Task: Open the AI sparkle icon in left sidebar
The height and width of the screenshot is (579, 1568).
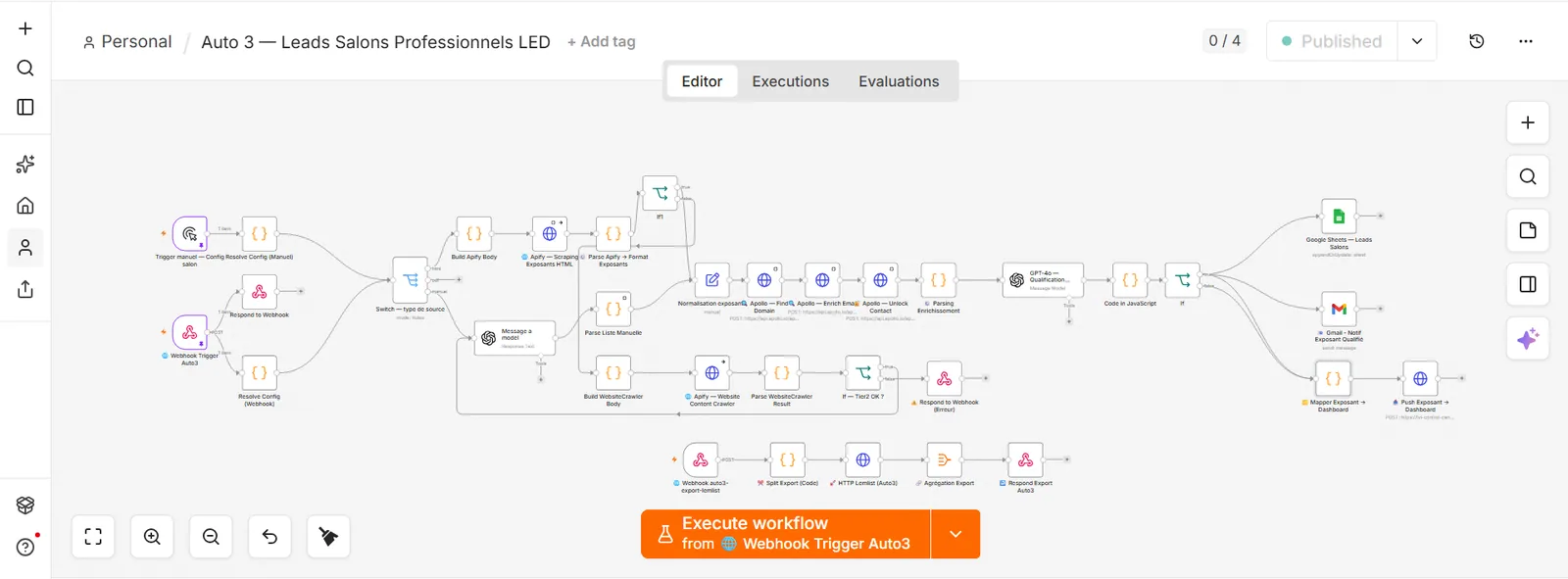Action: [25, 165]
